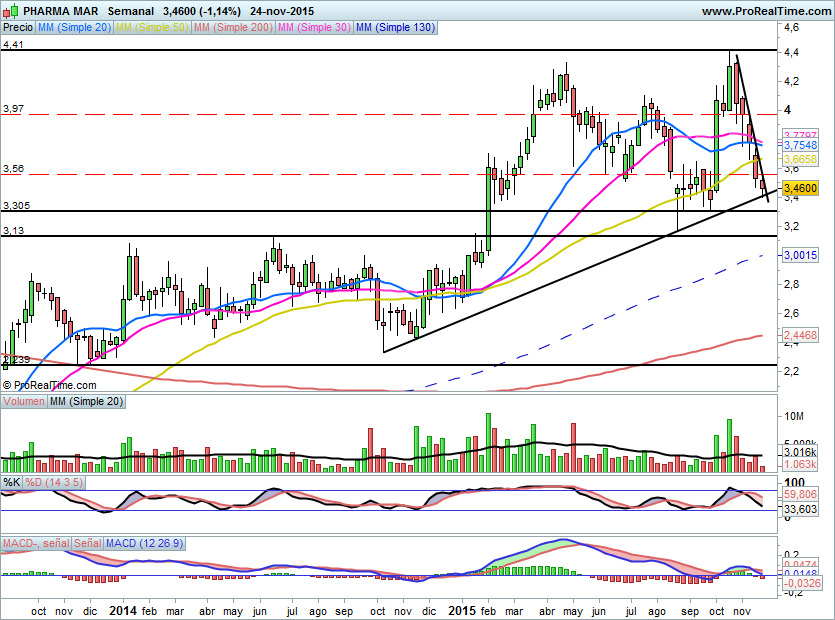835x620 pixels.
Task: Click the 2014 marker on time axis
Action: (x=123, y=609)
